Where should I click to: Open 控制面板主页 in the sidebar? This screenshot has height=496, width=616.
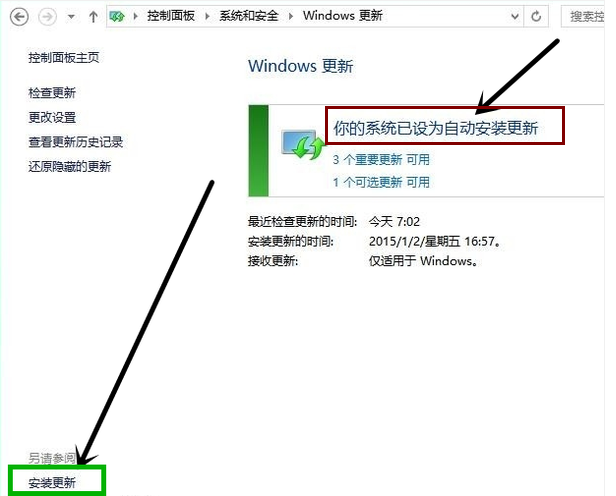[63, 59]
